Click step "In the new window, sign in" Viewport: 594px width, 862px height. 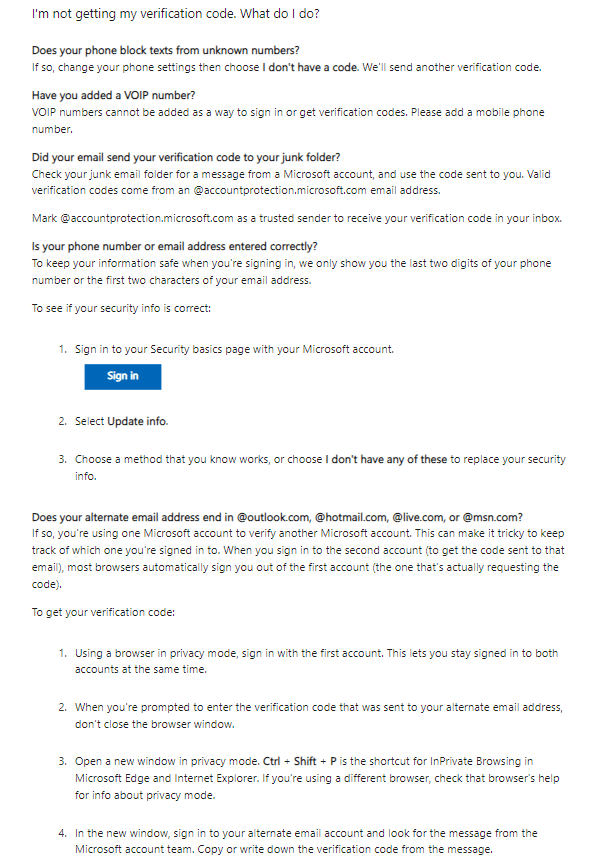point(306,841)
